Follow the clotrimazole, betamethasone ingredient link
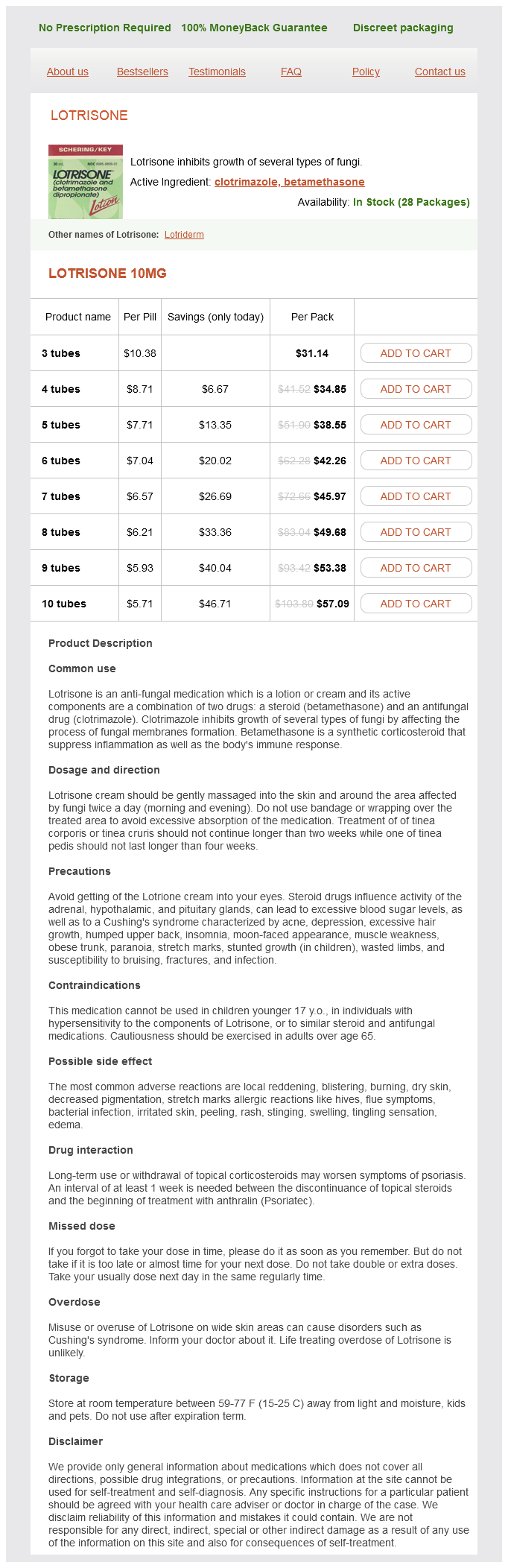This screenshot has height=1568, width=508. (x=289, y=182)
